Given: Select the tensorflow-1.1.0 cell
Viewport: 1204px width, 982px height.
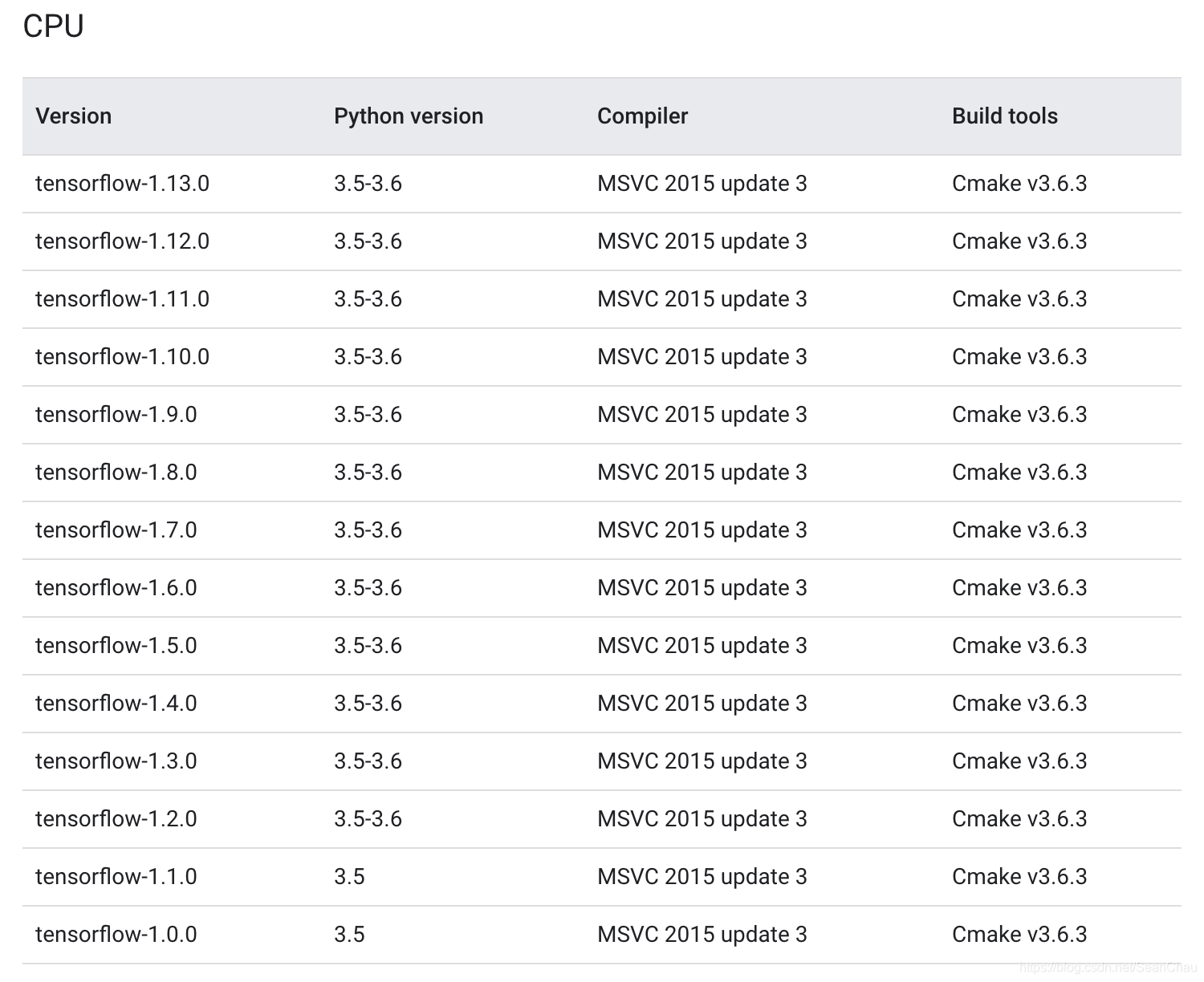Looking at the screenshot, I should [116, 877].
